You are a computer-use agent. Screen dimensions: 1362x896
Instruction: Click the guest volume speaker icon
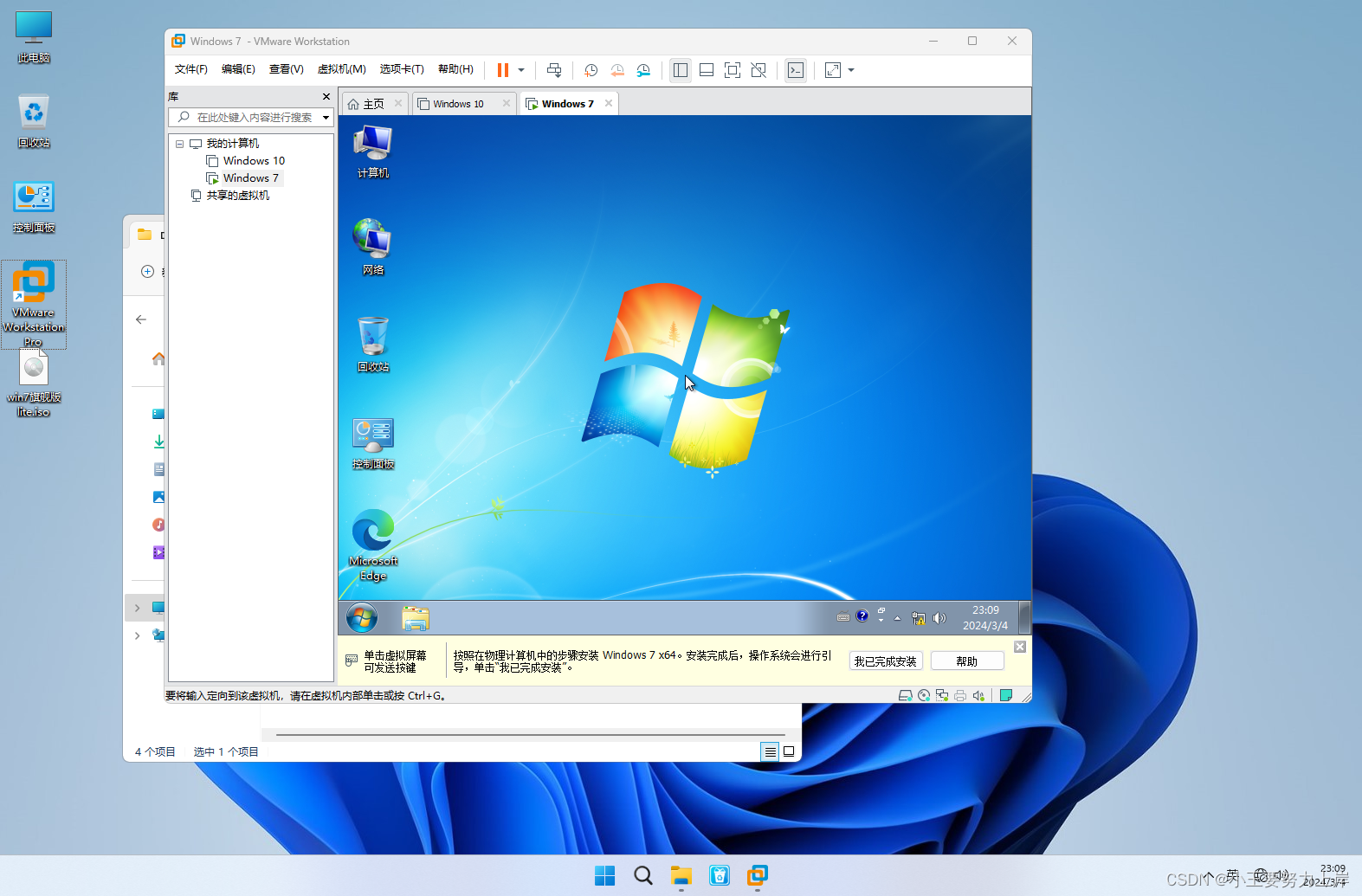coord(939,618)
